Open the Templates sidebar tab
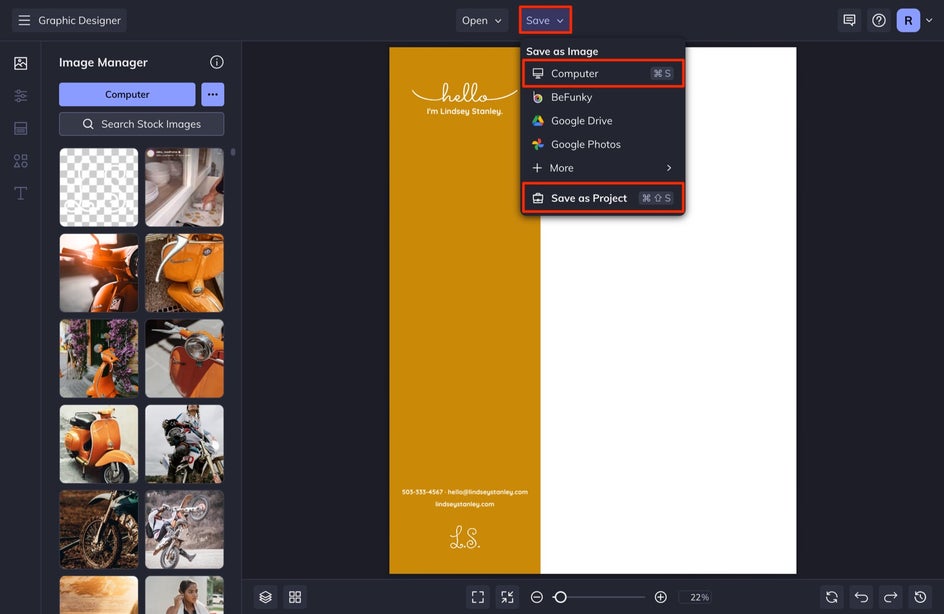This screenshot has width=944, height=614. (20, 128)
